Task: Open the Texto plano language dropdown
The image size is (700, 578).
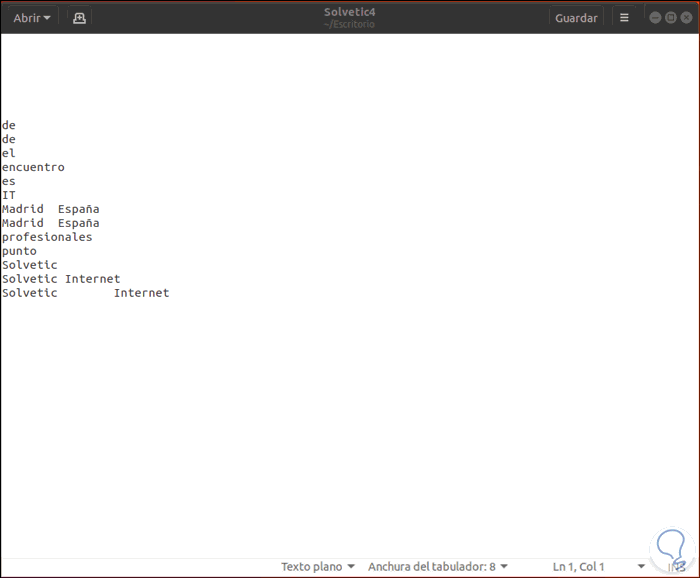Action: pyautogui.click(x=317, y=566)
